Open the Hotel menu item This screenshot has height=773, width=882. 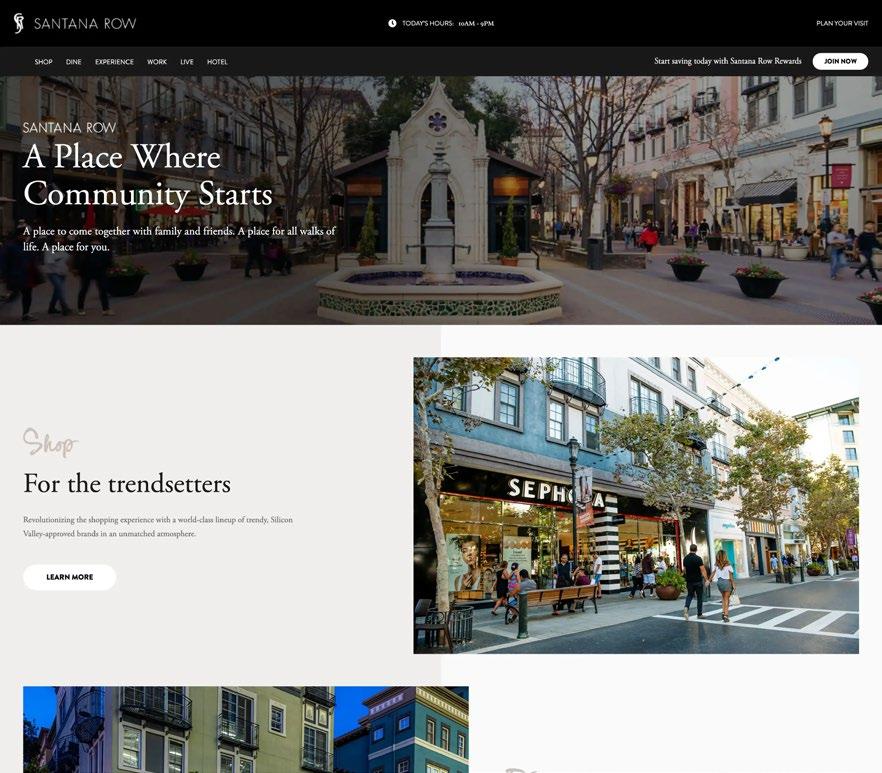pyautogui.click(x=217, y=62)
